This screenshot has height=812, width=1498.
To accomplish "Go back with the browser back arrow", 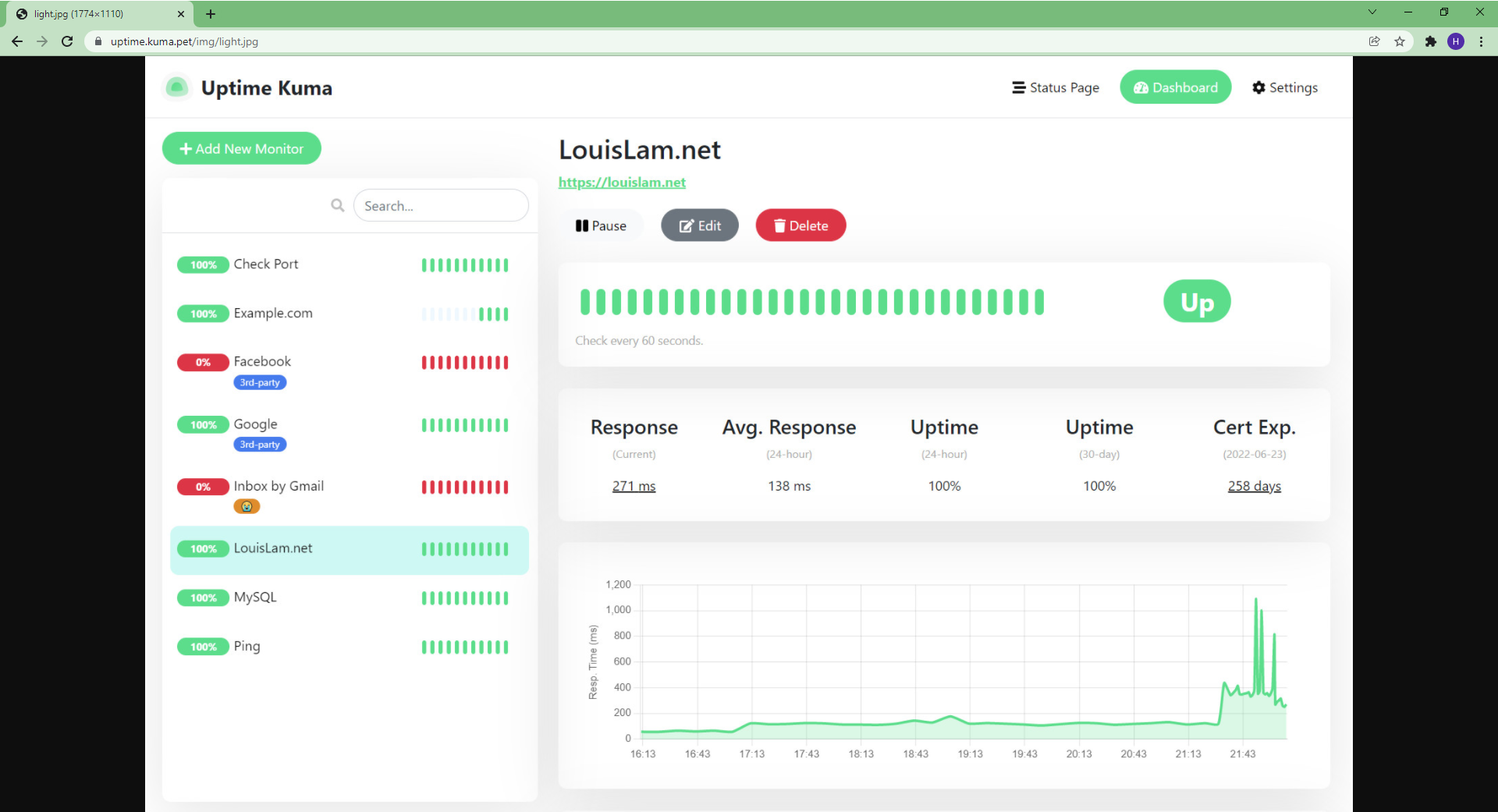I will point(17,41).
